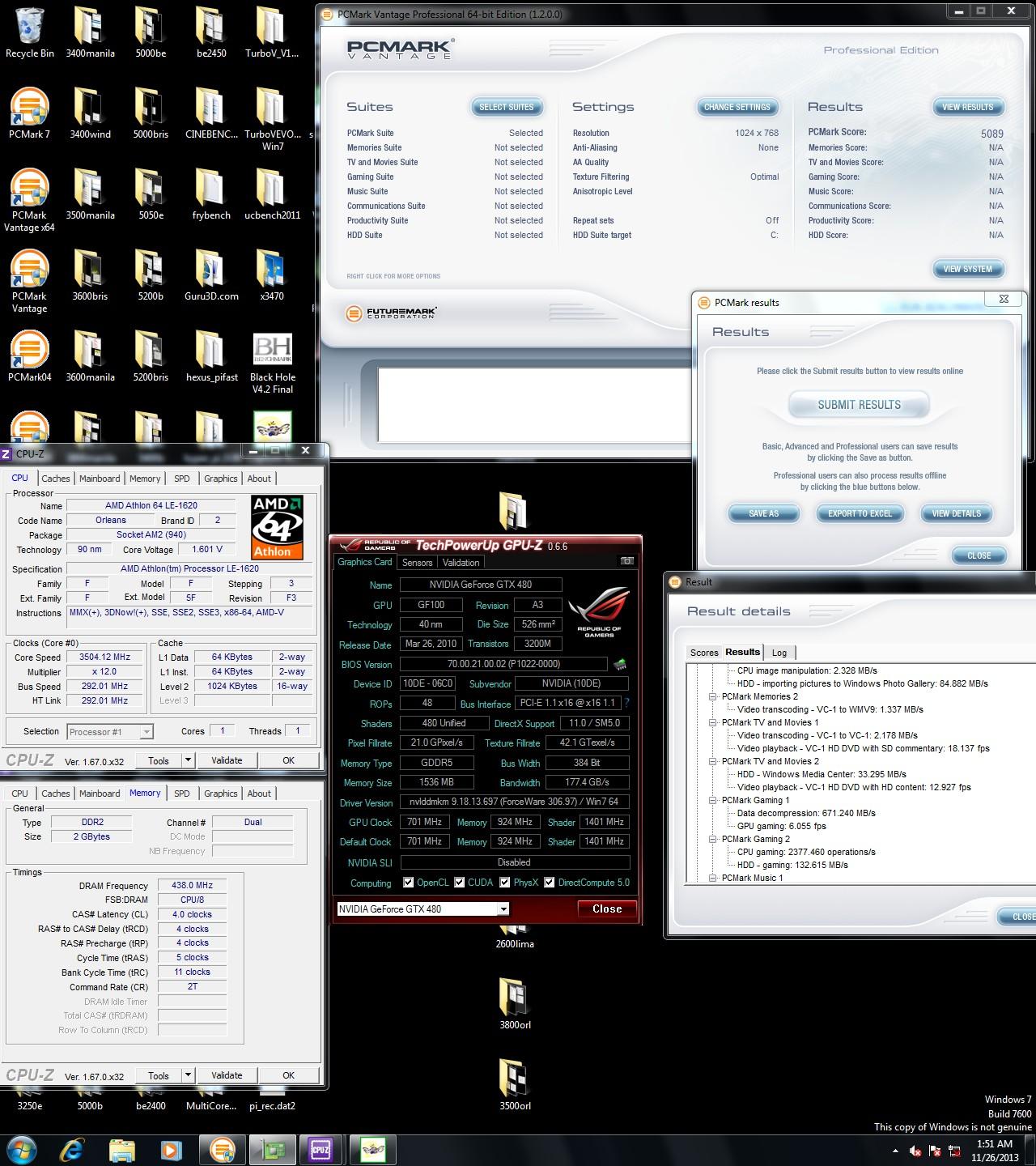Collapse the PCMark TV and Movies 2 node
This screenshot has width=1036, height=1166.
pos(713,761)
